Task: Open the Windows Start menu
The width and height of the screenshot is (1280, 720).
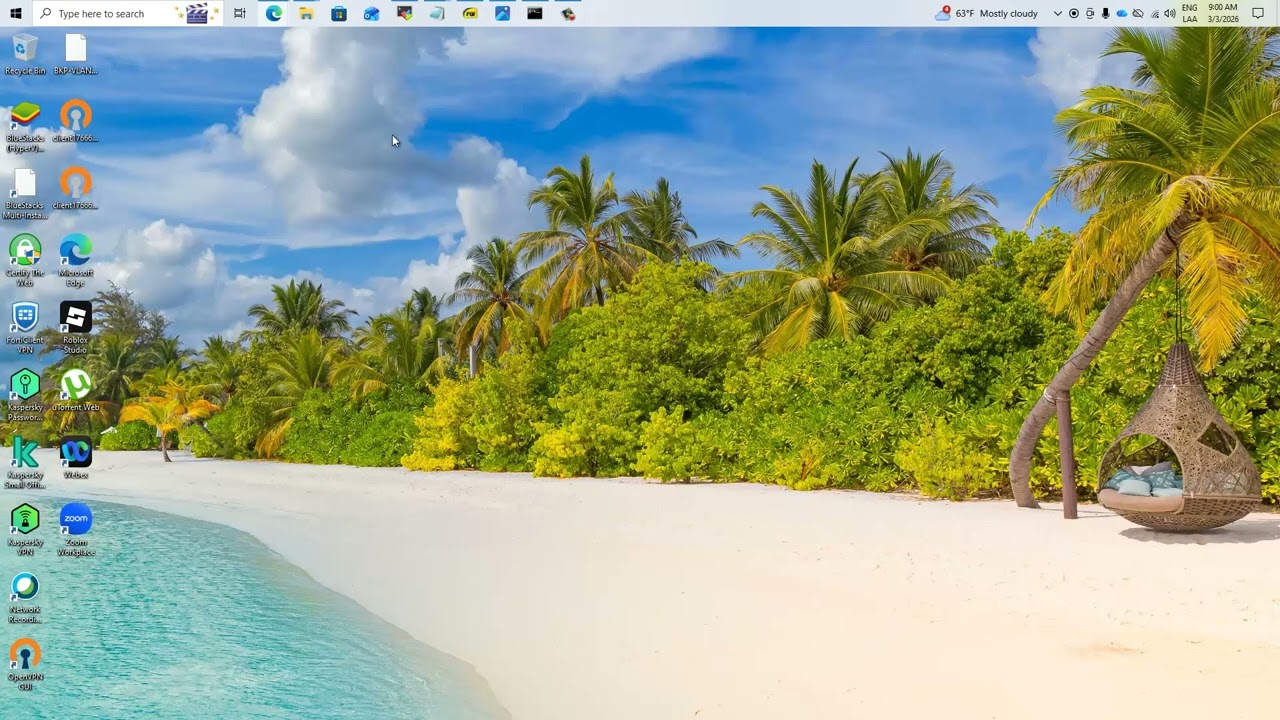Action: [15, 13]
